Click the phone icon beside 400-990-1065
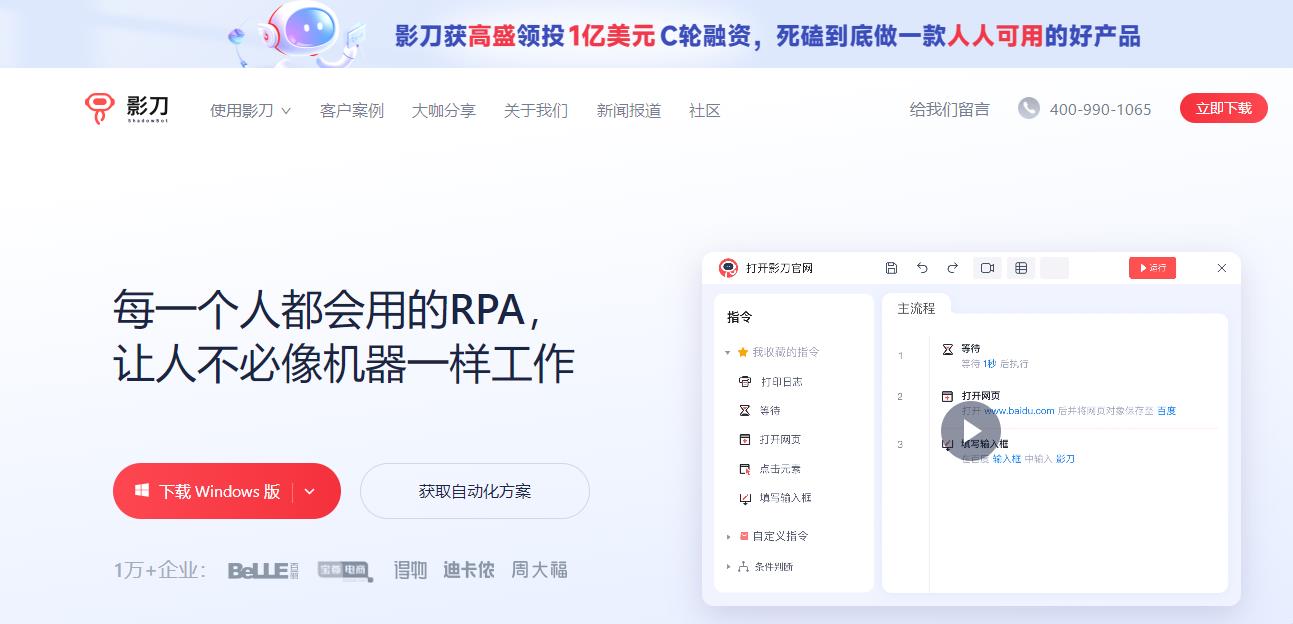This screenshot has width=1293, height=624. [x=1028, y=108]
